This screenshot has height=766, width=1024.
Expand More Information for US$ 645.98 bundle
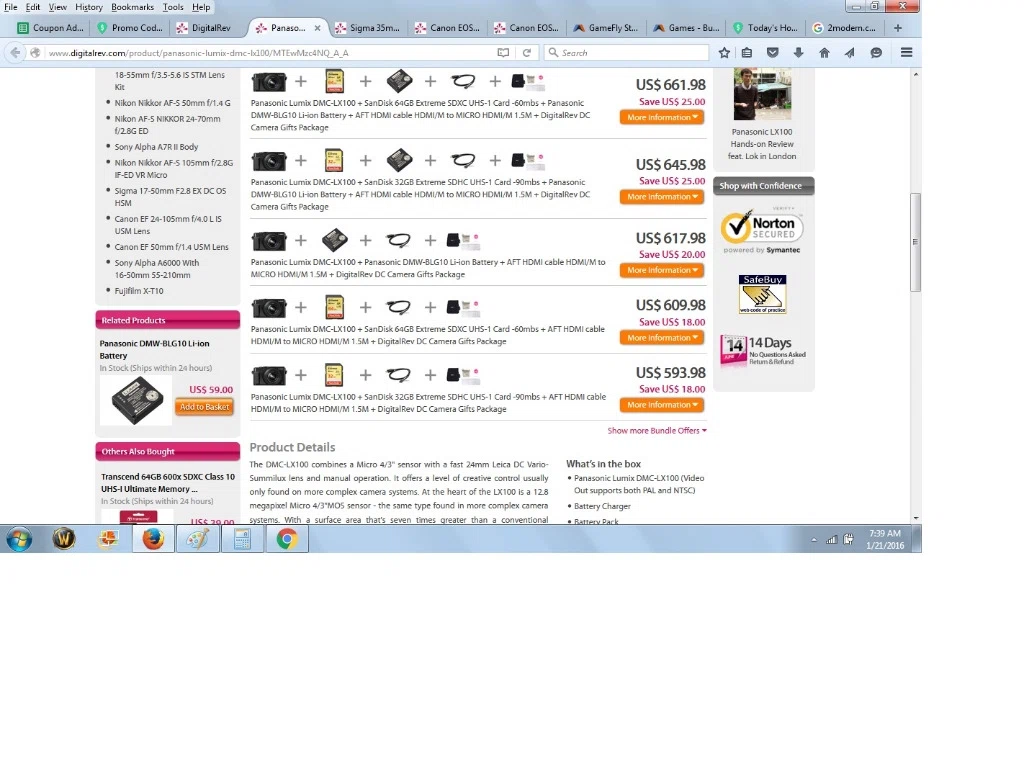pos(662,197)
